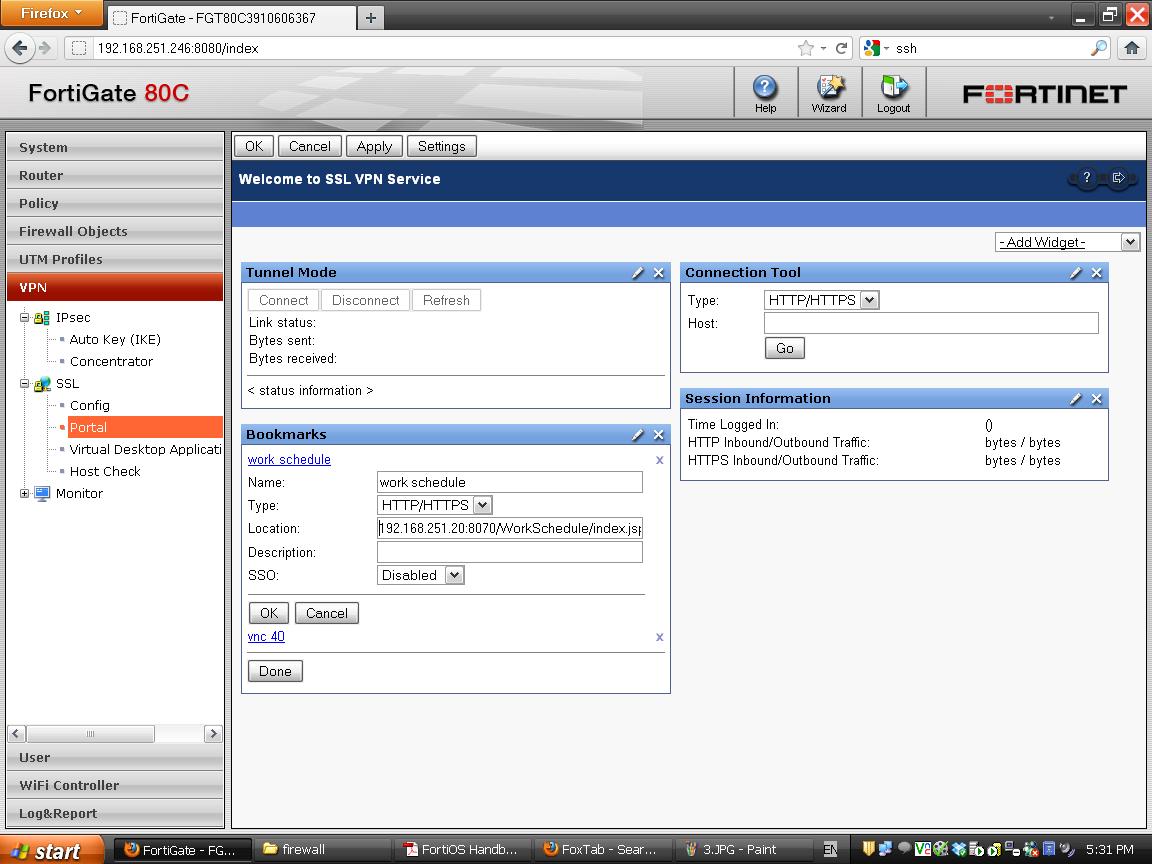Reload the page with refresh icon

[x=842, y=48]
